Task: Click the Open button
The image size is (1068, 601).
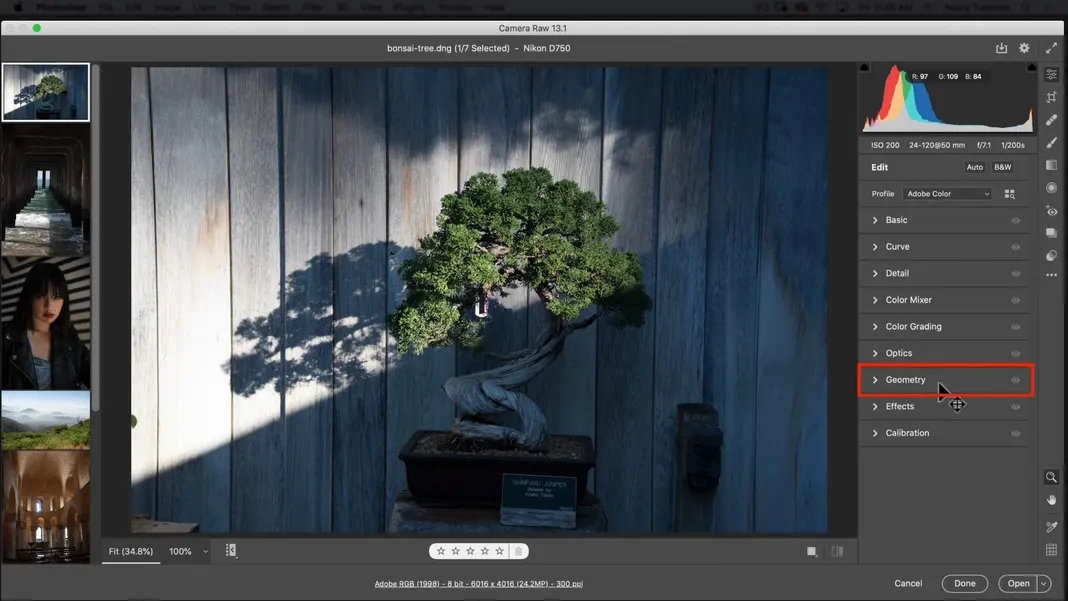Action: (x=1018, y=583)
